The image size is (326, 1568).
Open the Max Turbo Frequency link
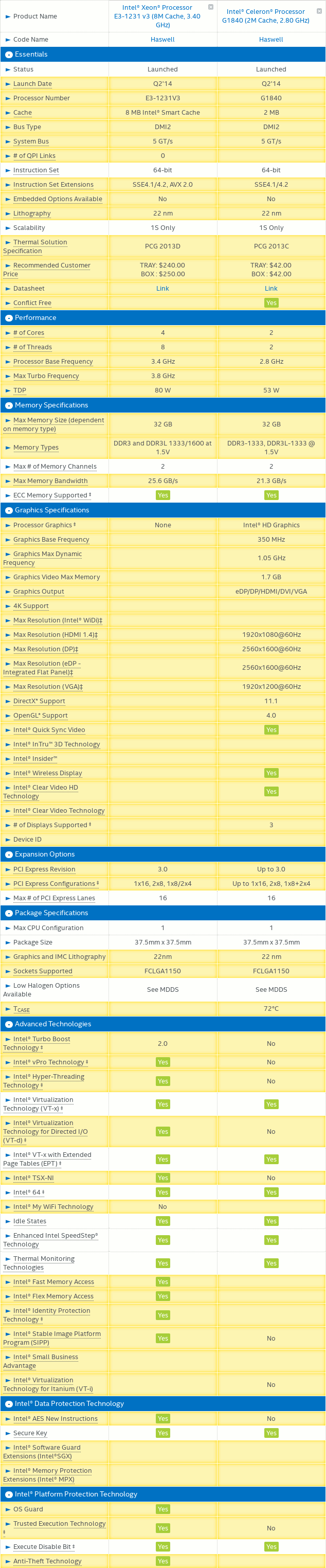pyautogui.click(x=46, y=376)
